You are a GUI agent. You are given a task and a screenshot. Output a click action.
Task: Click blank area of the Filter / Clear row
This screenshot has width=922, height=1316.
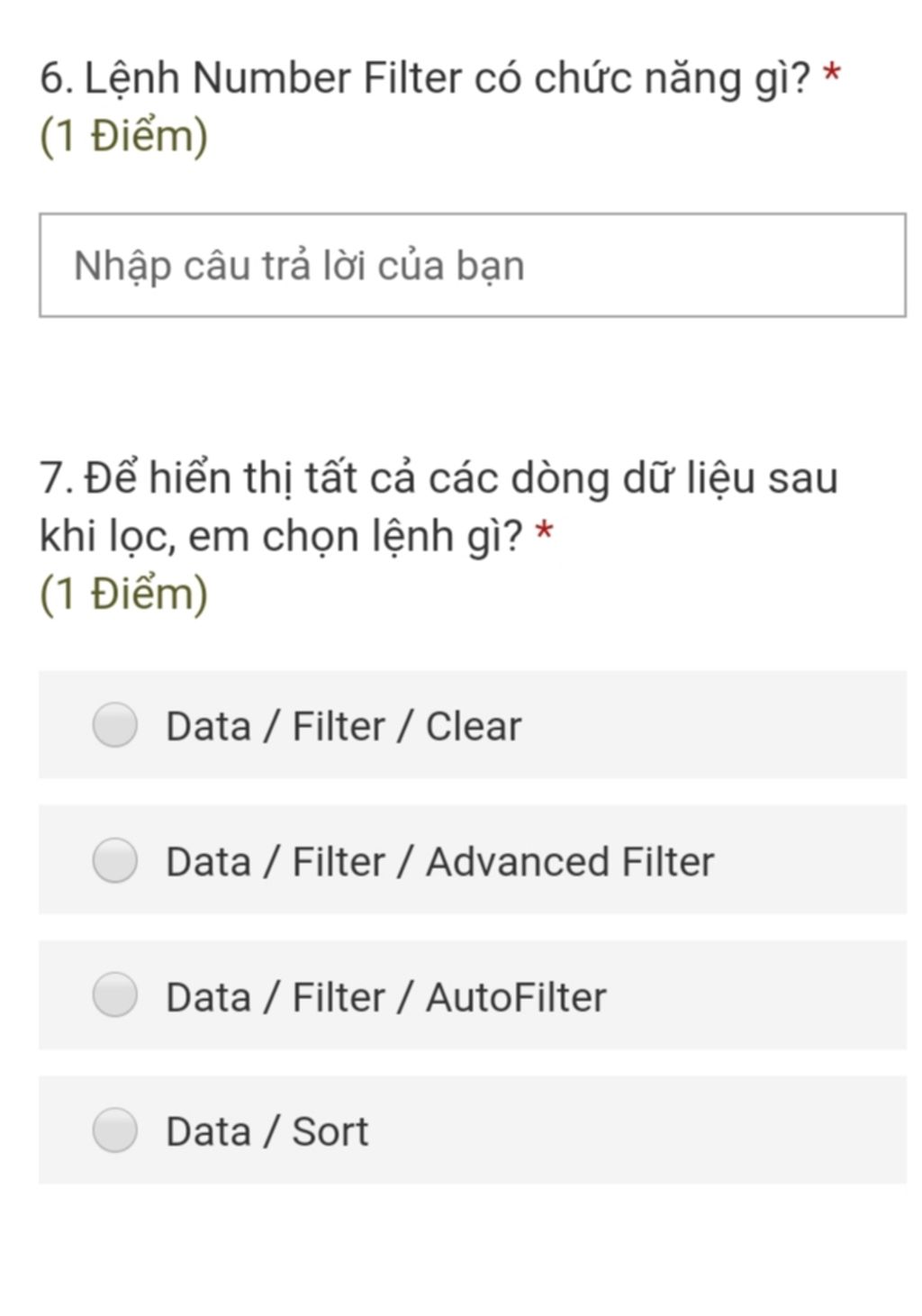pyautogui.click(x=711, y=724)
